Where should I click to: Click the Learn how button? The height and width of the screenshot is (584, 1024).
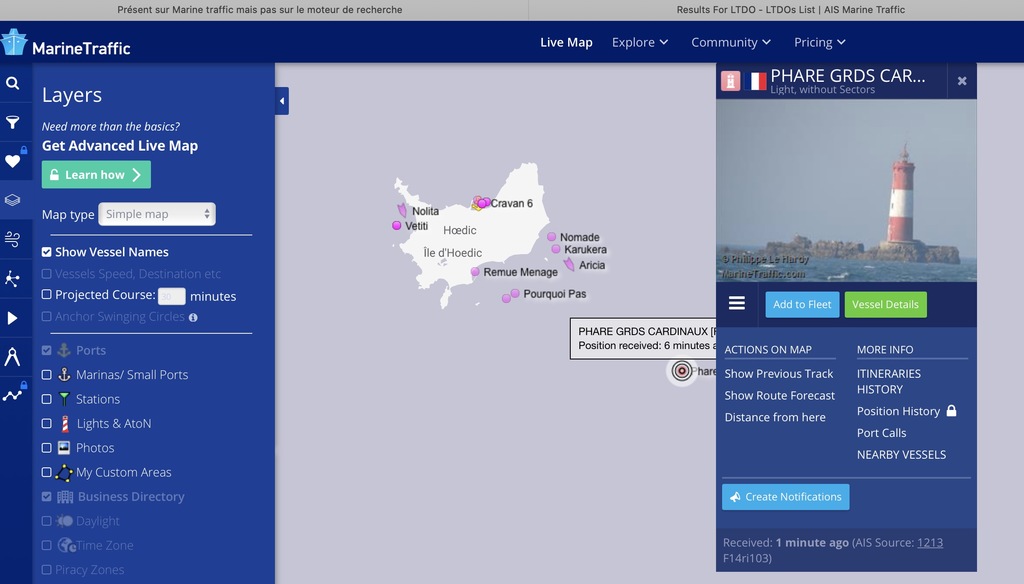click(96, 174)
